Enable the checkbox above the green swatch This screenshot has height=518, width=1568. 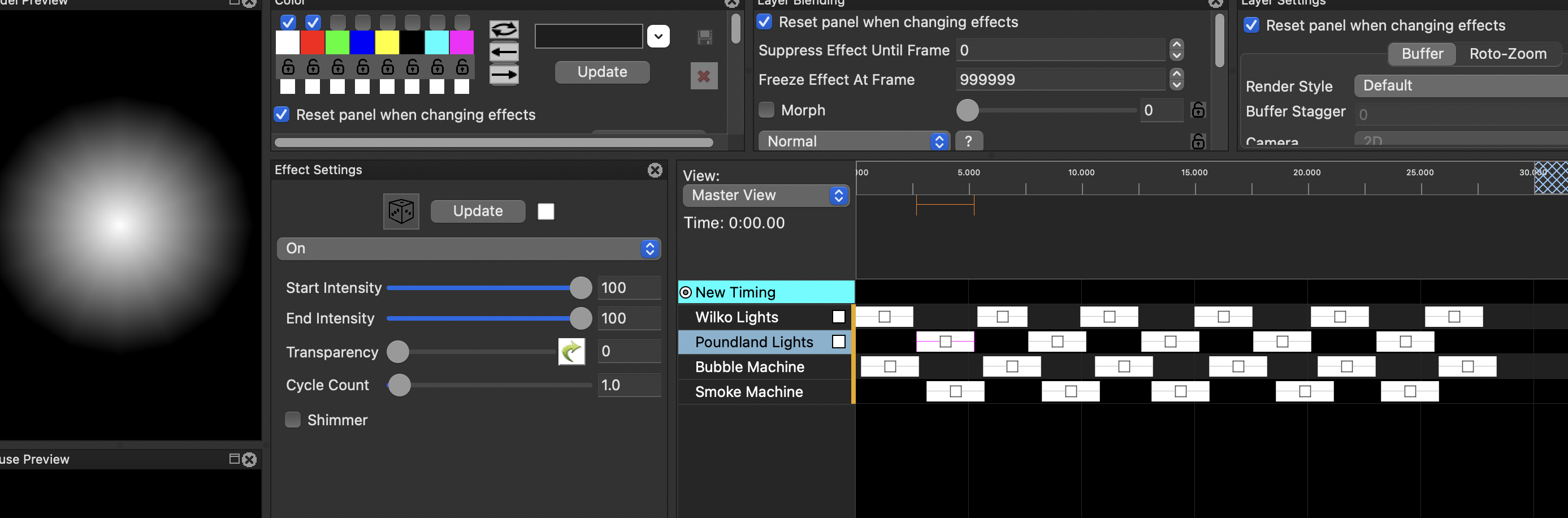point(338,23)
